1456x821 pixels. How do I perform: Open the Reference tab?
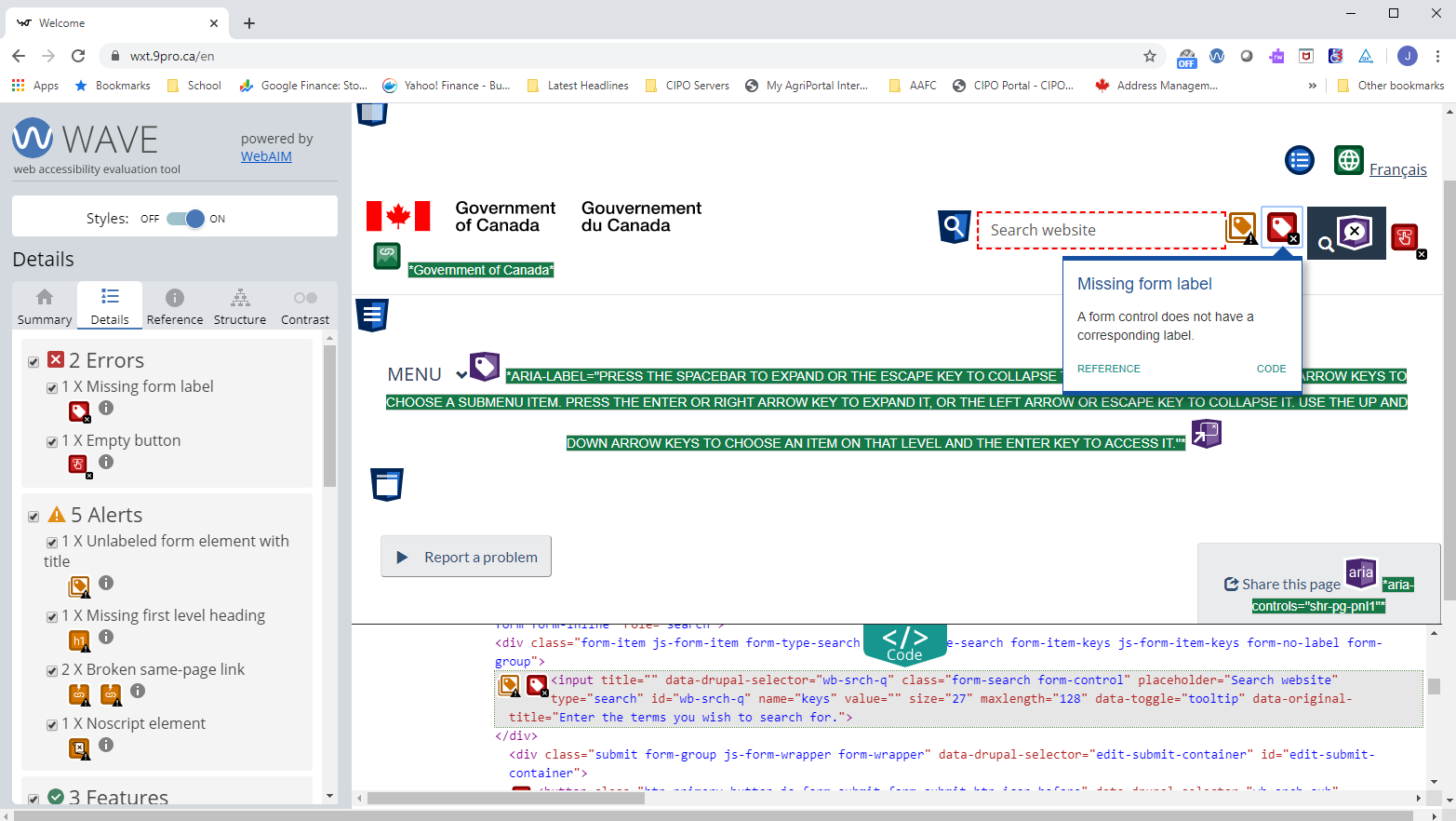[175, 306]
